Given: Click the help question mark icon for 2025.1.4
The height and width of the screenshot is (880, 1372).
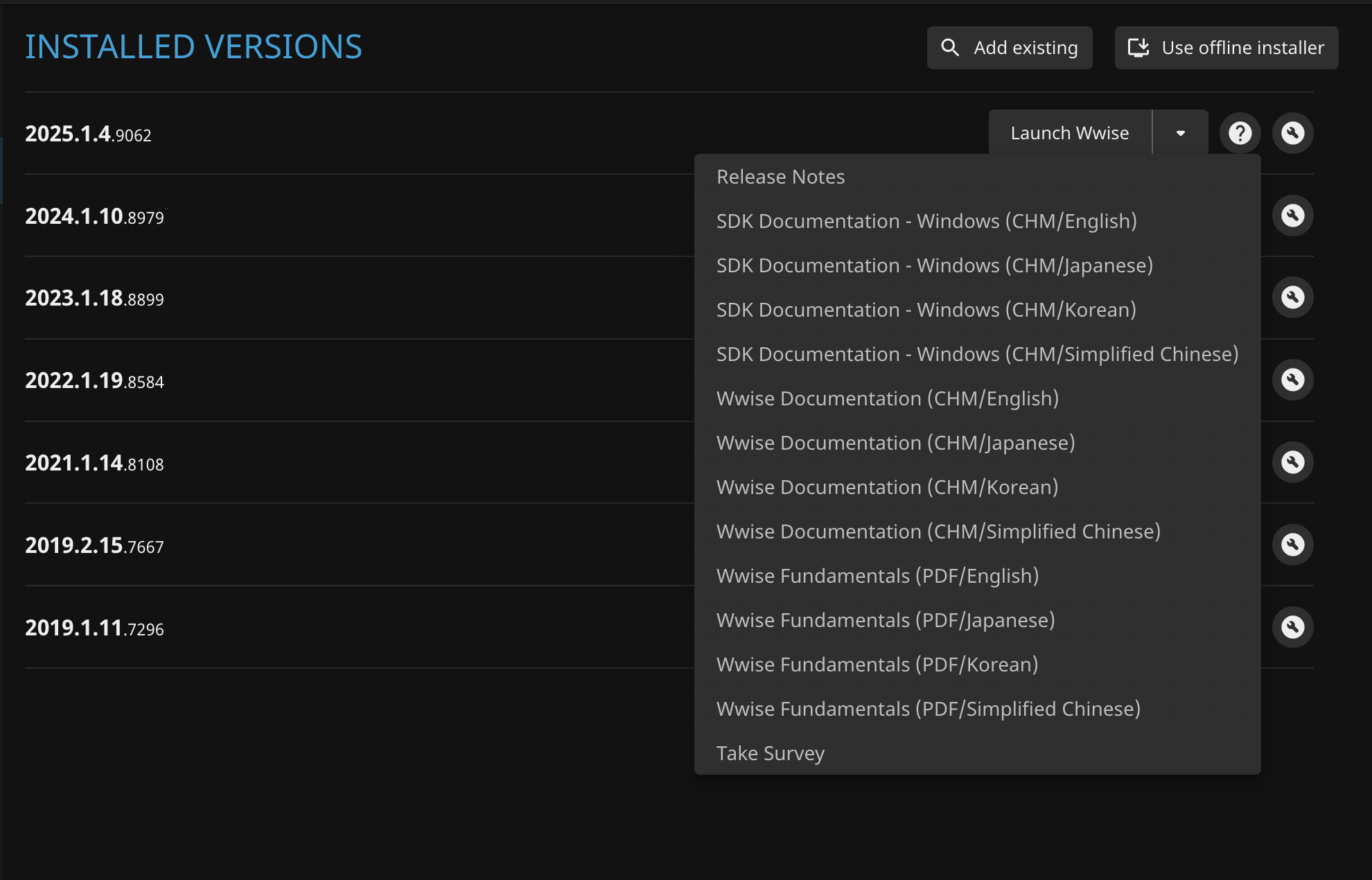Looking at the screenshot, I should 1240,133.
